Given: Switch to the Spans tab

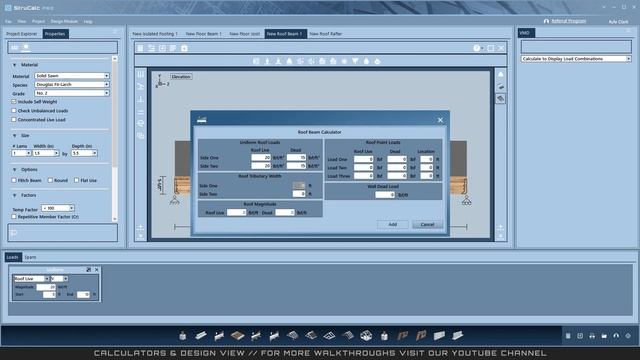Looking at the screenshot, I should click(x=30, y=257).
